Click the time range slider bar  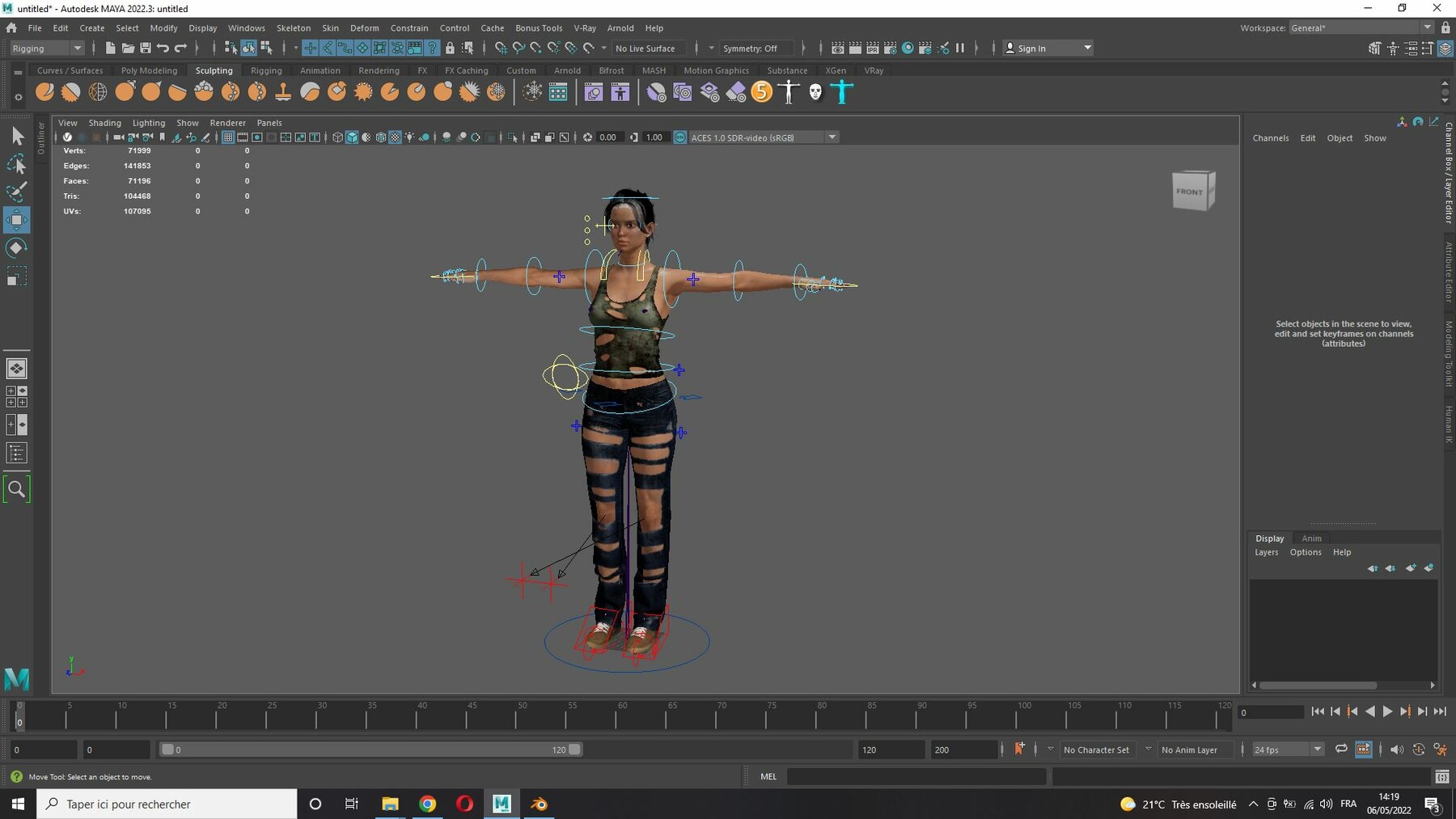coord(370,749)
